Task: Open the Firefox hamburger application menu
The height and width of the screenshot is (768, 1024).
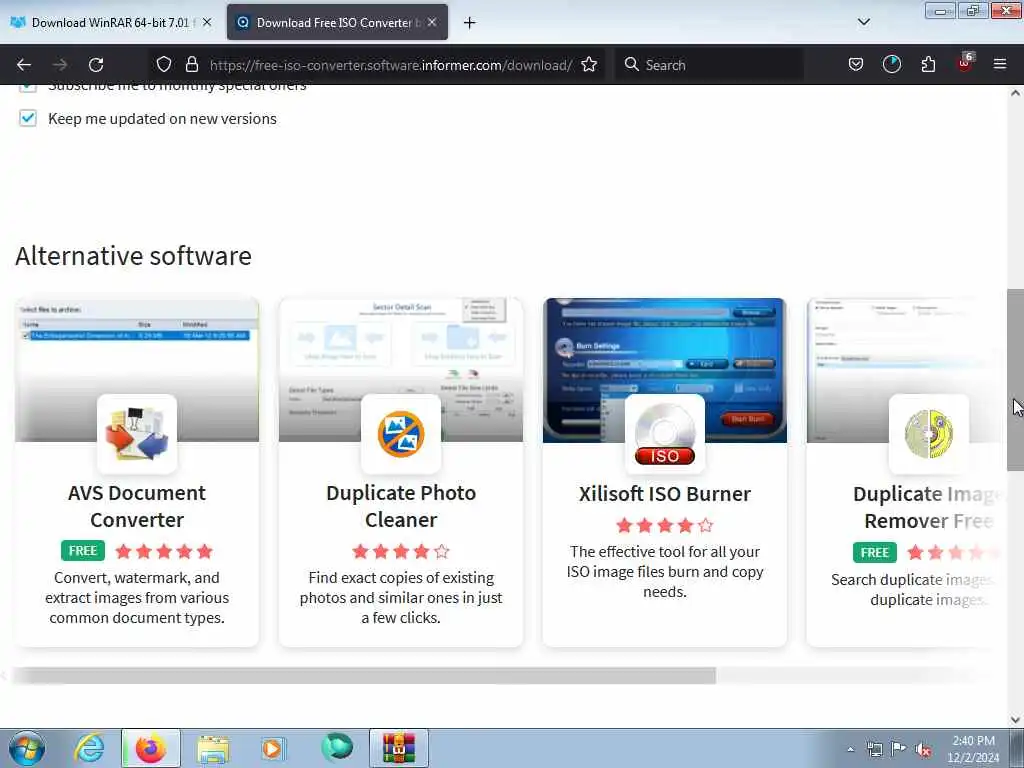Action: [1000, 65]
